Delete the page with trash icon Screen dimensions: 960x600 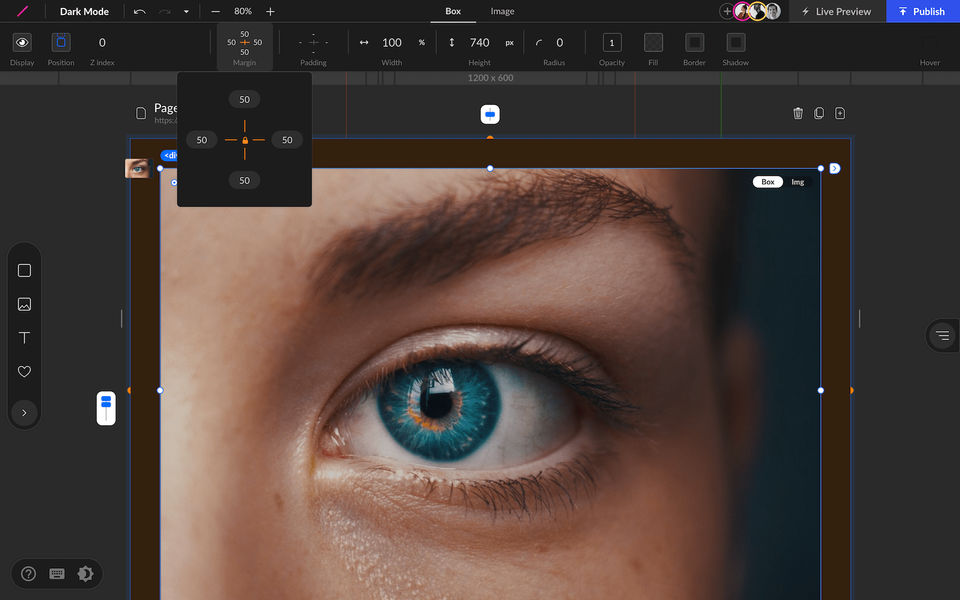tap(798, 113)
